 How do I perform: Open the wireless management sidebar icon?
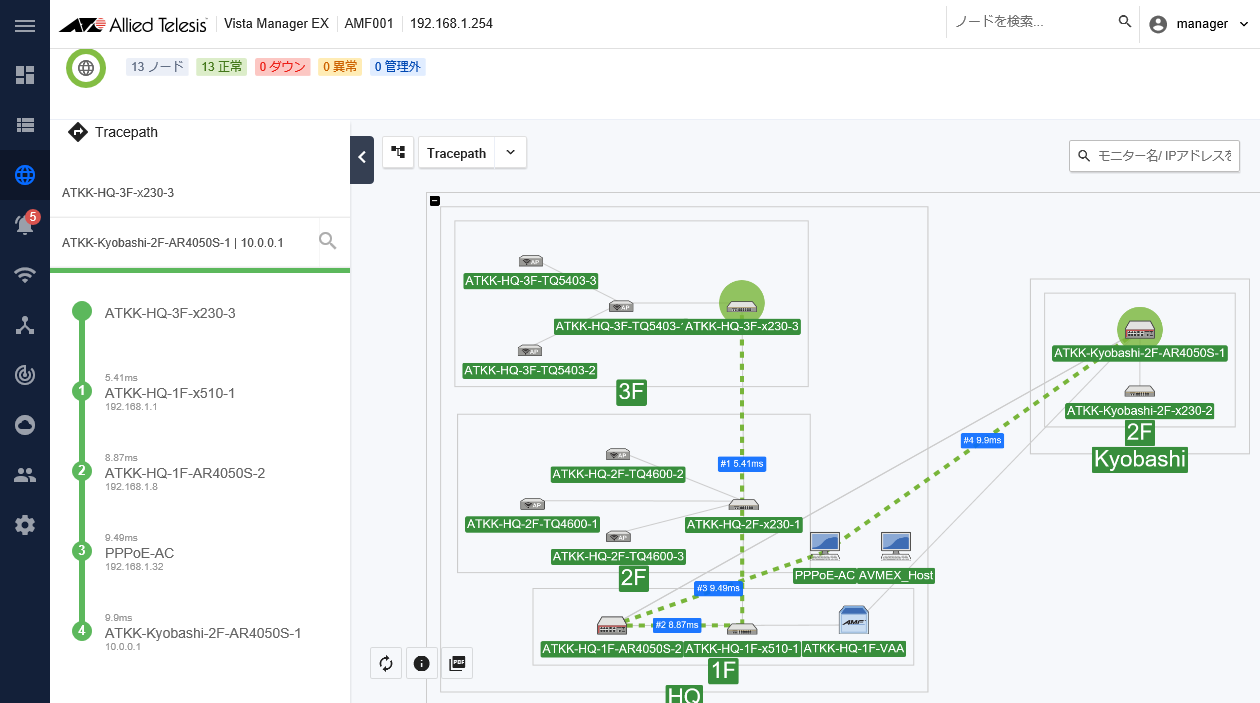coord(25,275)
